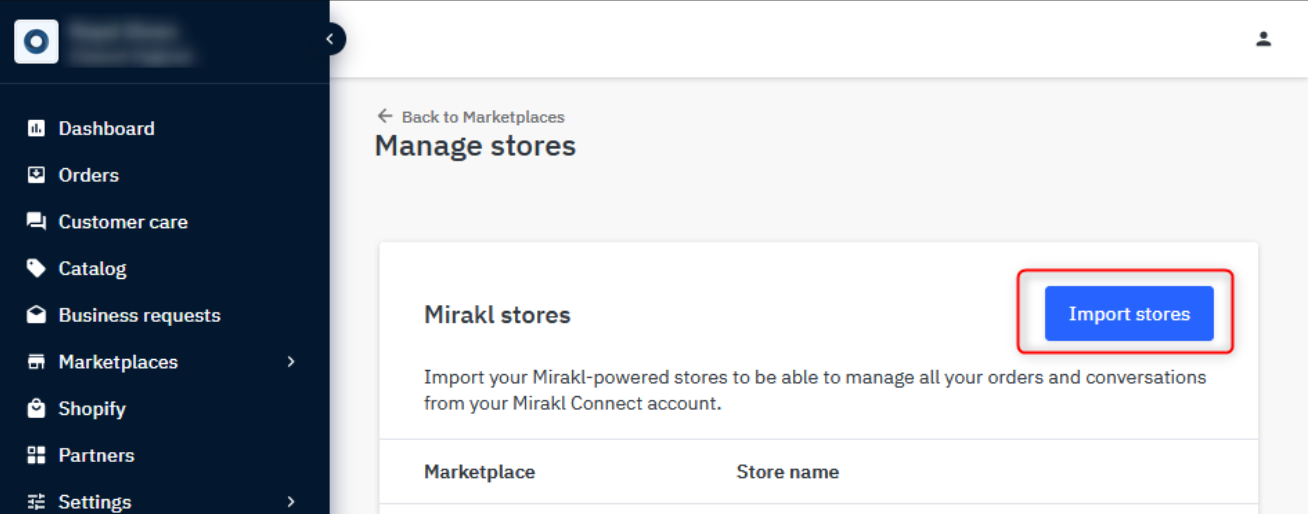1308x514 pixels.
Task: Click the Import stores button
Action: [x=1129, y=314]
